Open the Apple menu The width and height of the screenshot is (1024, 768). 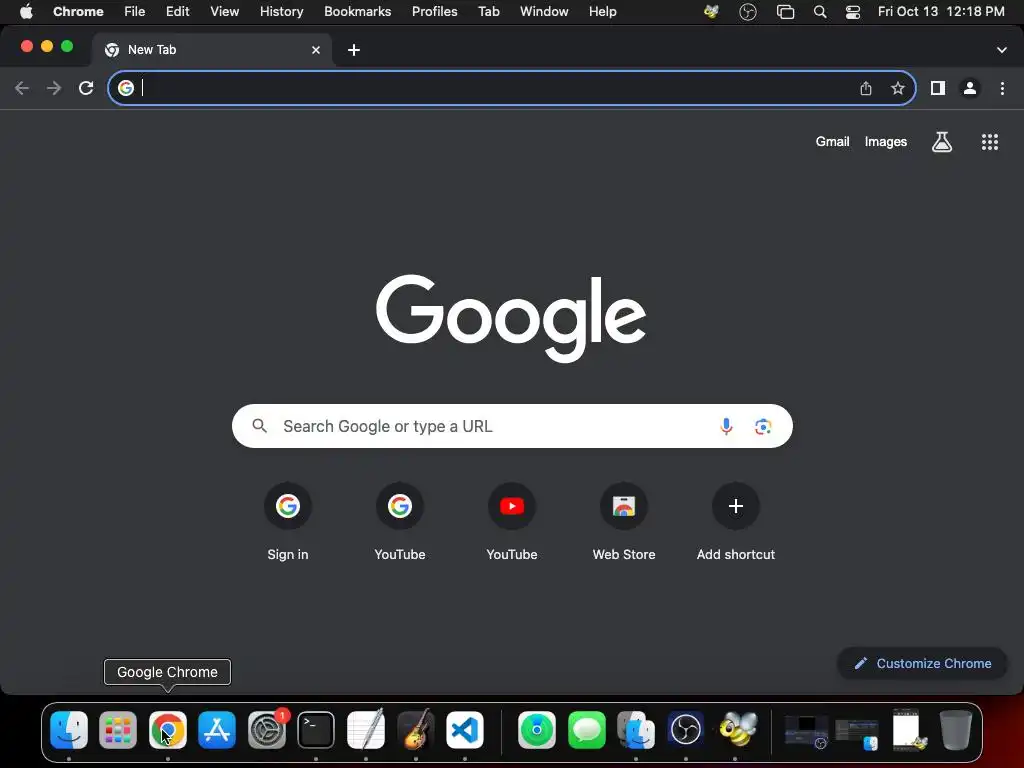pos(26,12)
